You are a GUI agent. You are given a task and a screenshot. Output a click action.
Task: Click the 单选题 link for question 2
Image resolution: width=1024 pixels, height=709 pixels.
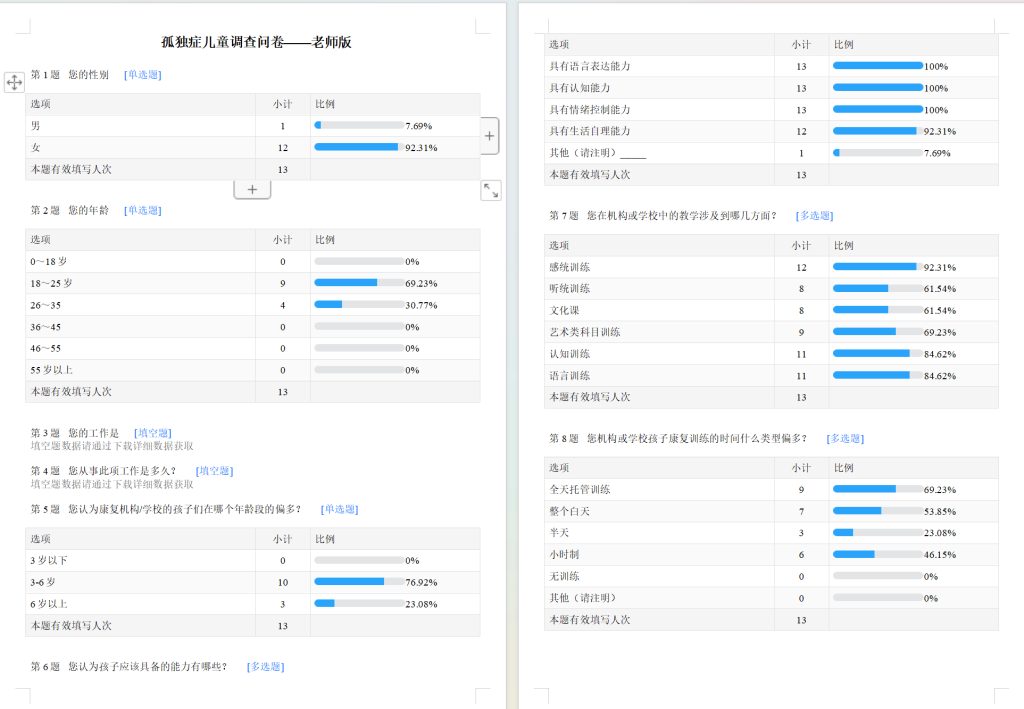(142, 210)
